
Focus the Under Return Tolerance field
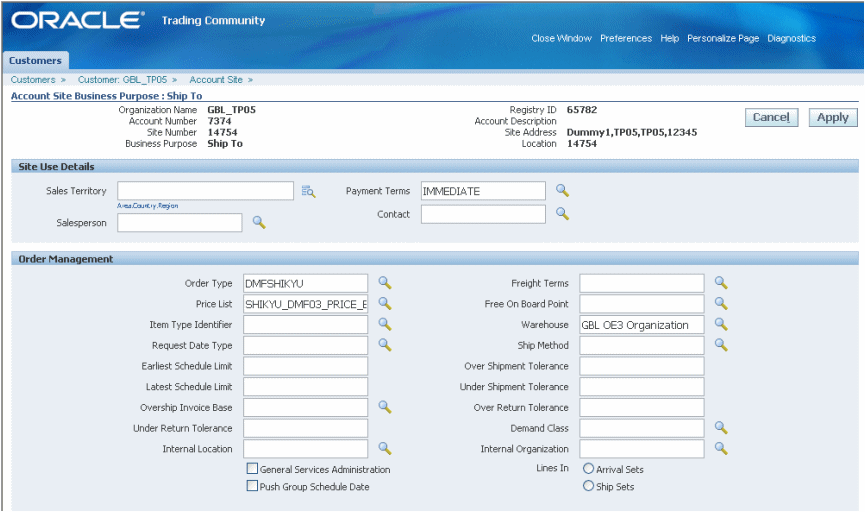point(306,428)
